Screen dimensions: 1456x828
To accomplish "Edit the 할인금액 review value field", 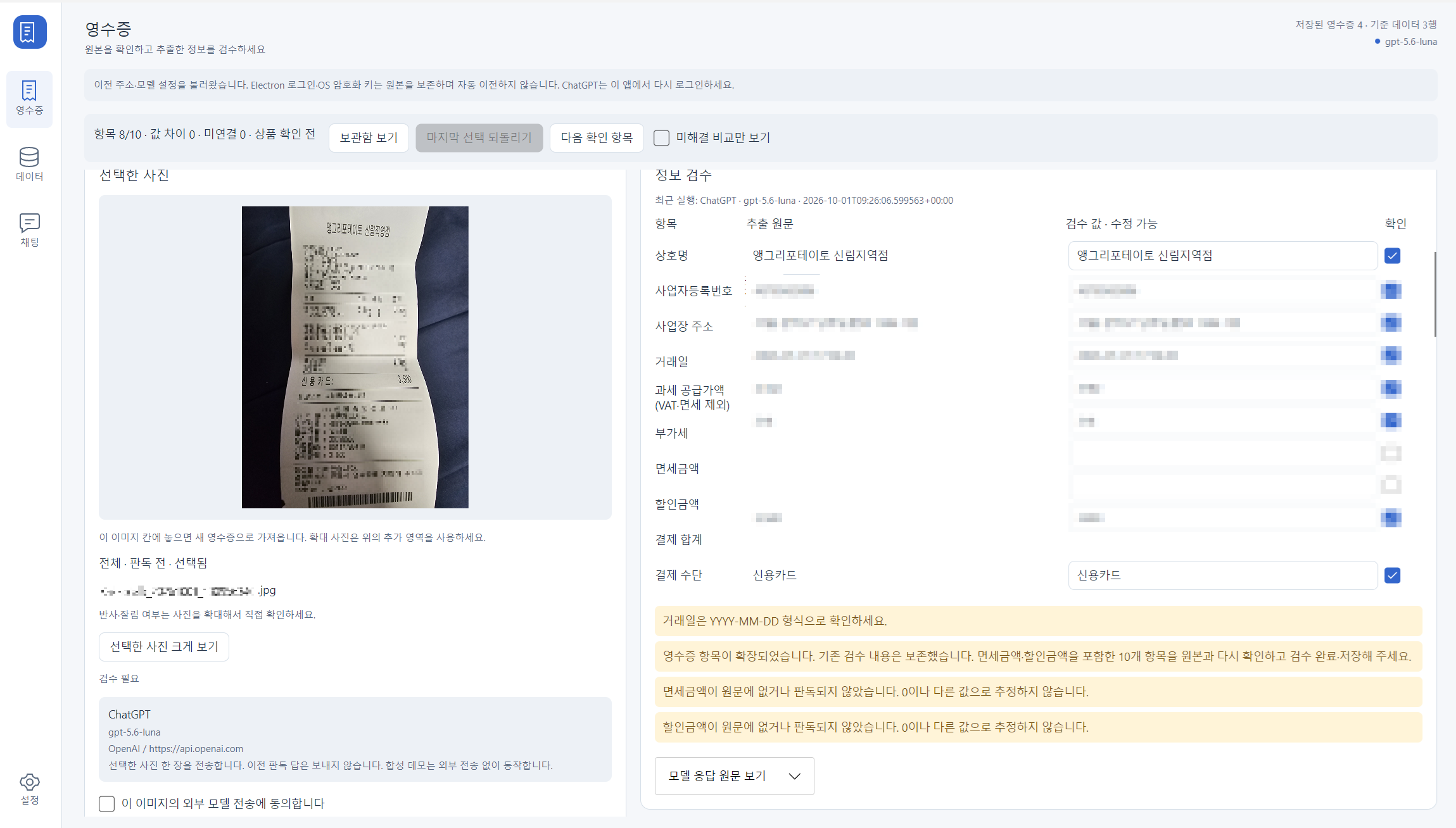I will (1222, 485).
